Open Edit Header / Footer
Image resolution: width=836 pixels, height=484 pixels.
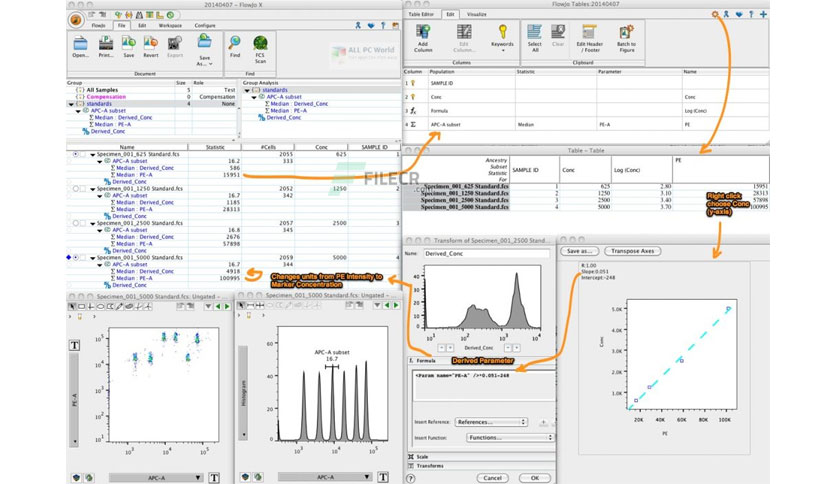pos(590,38)
